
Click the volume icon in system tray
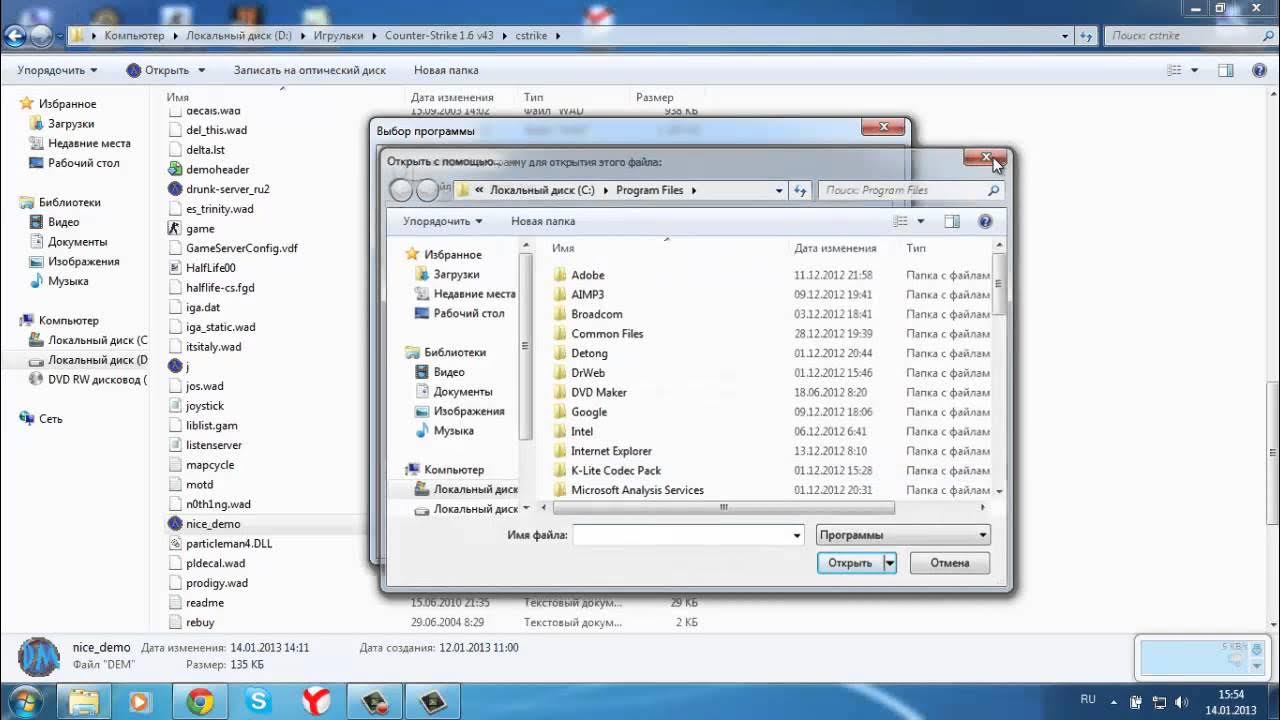(x=1183, y=702)
